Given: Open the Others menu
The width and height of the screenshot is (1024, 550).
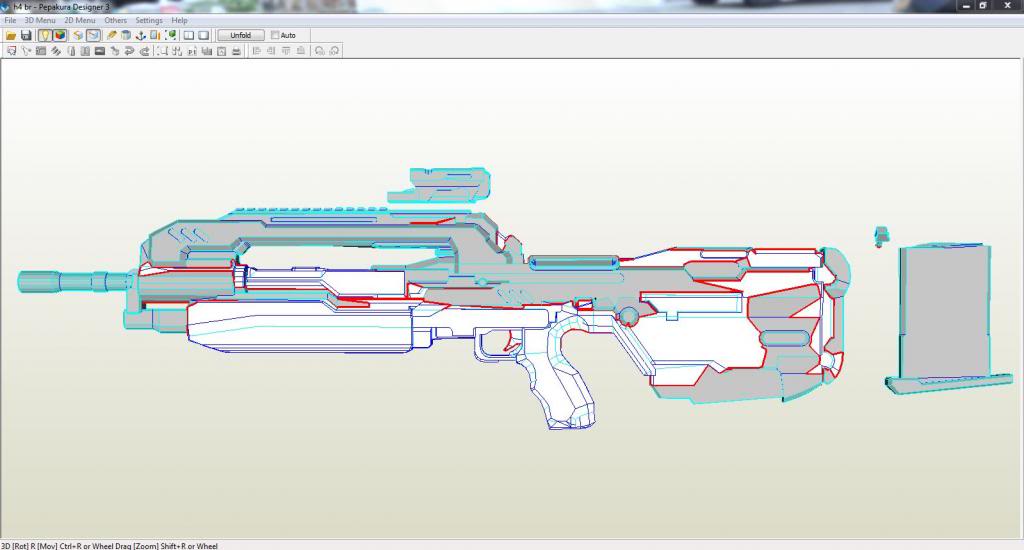Looking at the screenshot, I should pos(116,20).
